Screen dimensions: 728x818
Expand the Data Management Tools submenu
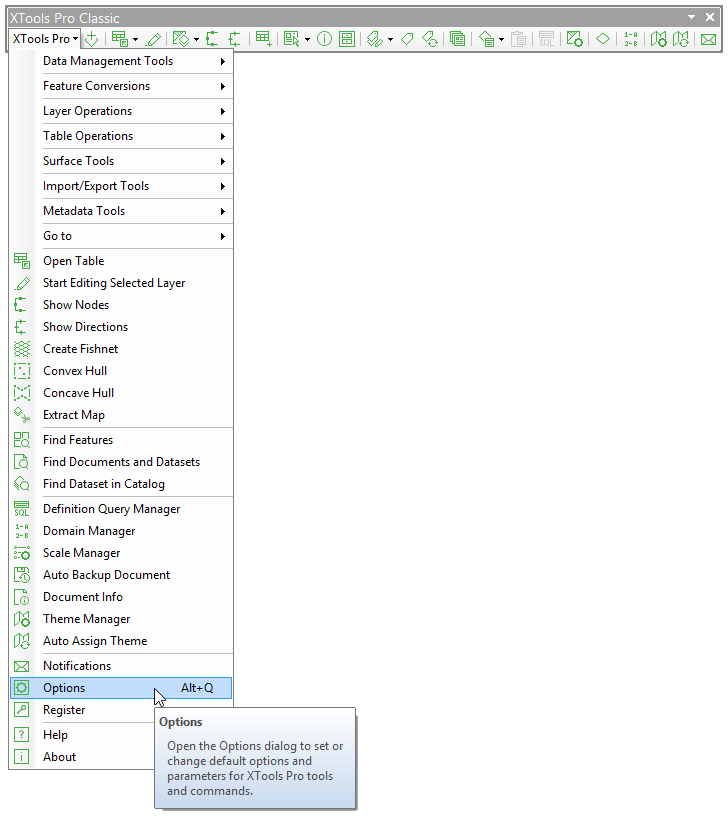pyautogui.click(x=121, y=61)
